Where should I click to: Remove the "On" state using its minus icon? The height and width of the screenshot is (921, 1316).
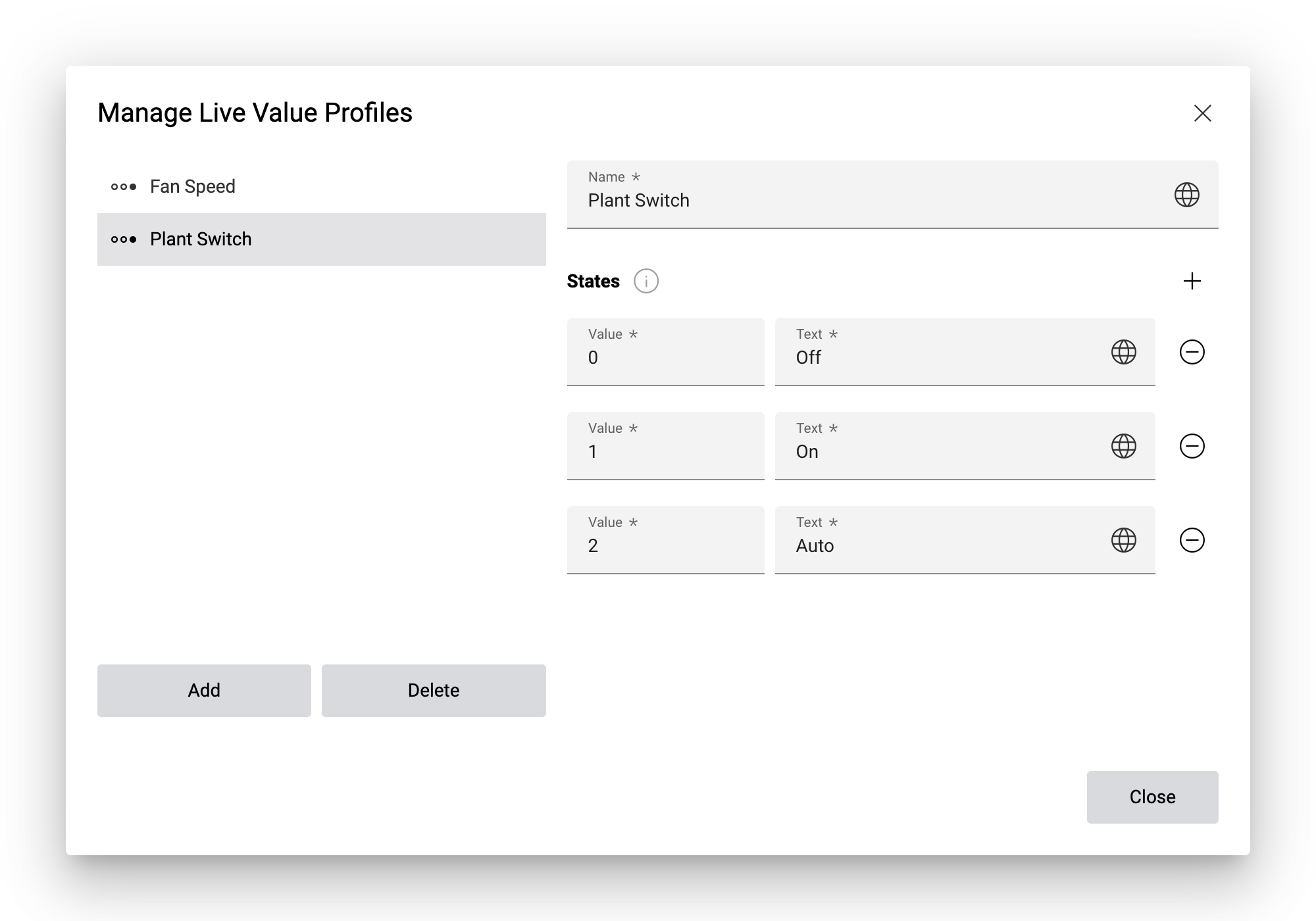pos(1193,447)
